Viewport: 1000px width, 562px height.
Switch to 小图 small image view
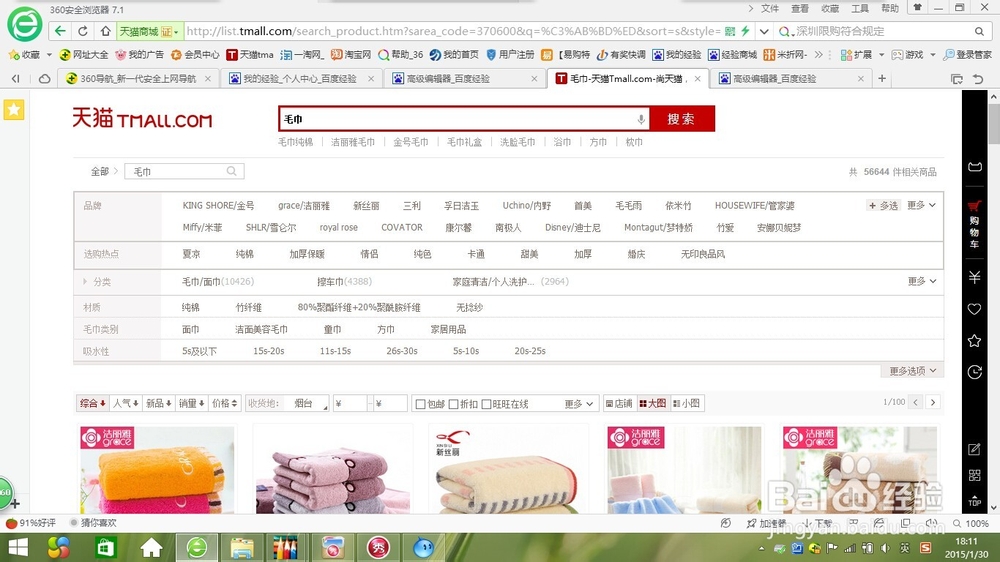point(686,403)
